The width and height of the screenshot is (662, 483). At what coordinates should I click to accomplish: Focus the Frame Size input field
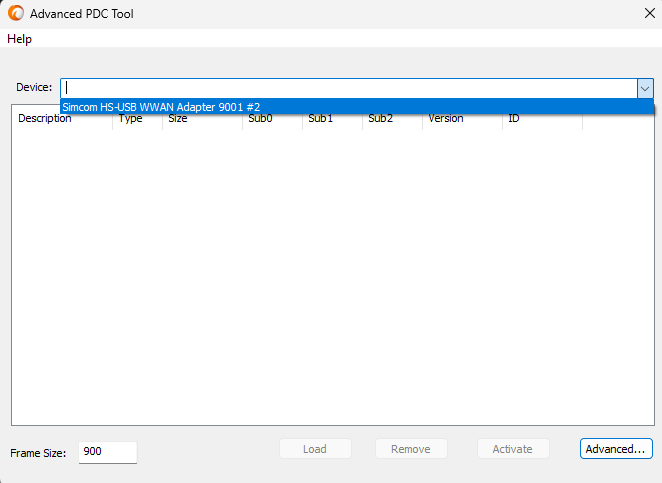[x=107, y=452]
